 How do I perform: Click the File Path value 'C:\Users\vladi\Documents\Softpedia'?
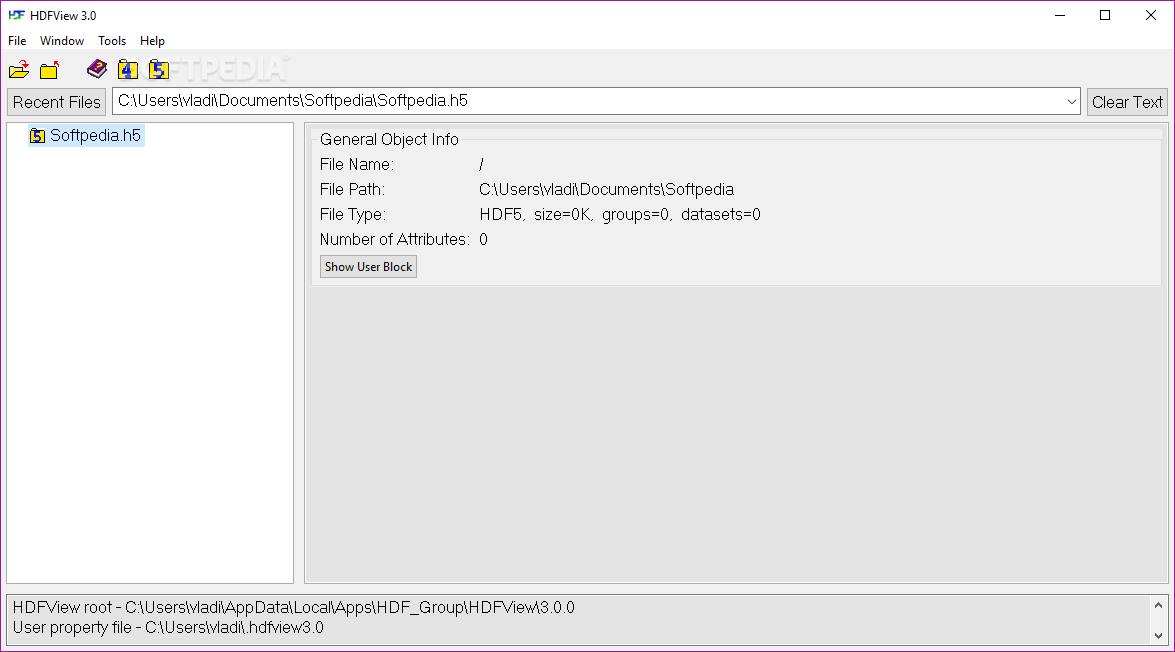pos(606,190)
